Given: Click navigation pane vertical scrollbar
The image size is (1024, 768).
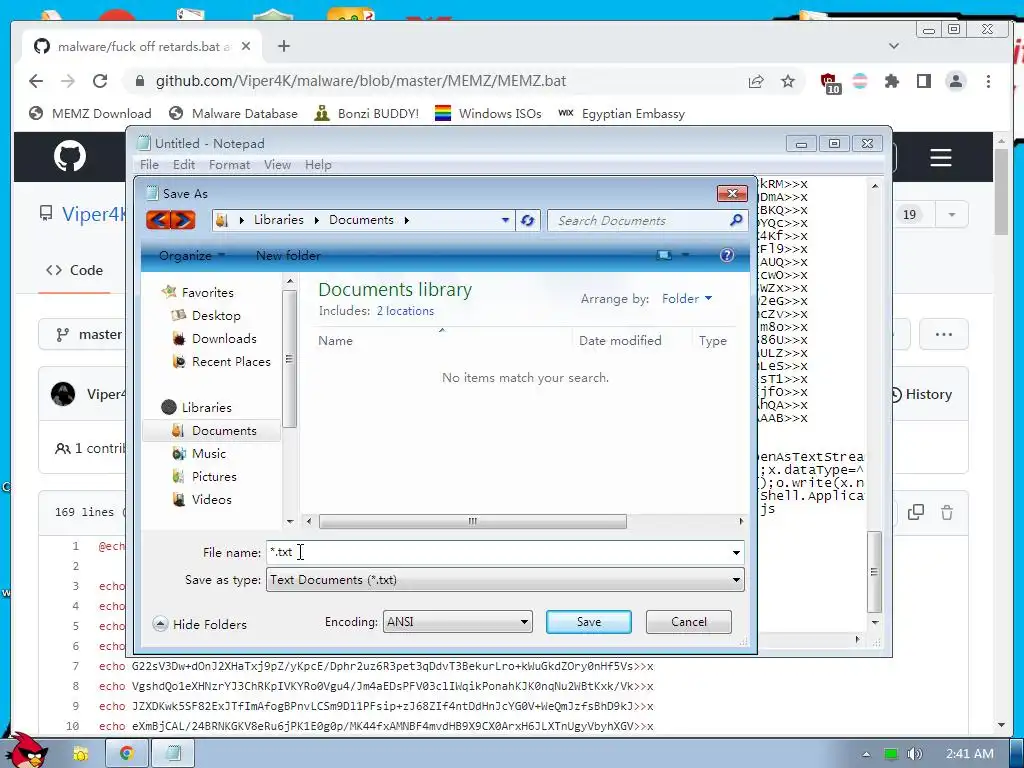Looking at the screenshot, I should click(289, 359).
